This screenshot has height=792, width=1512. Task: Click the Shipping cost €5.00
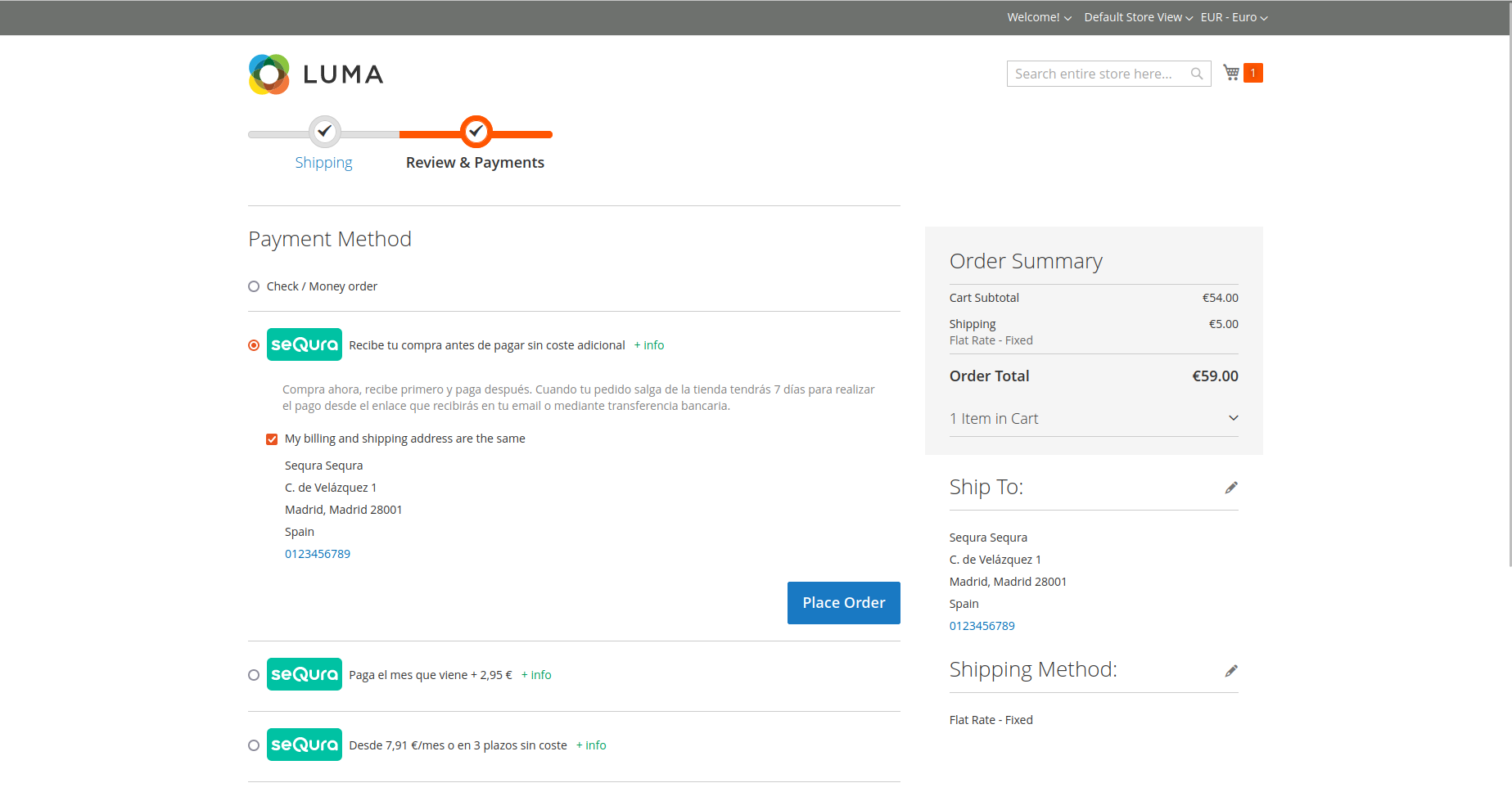1224,324
